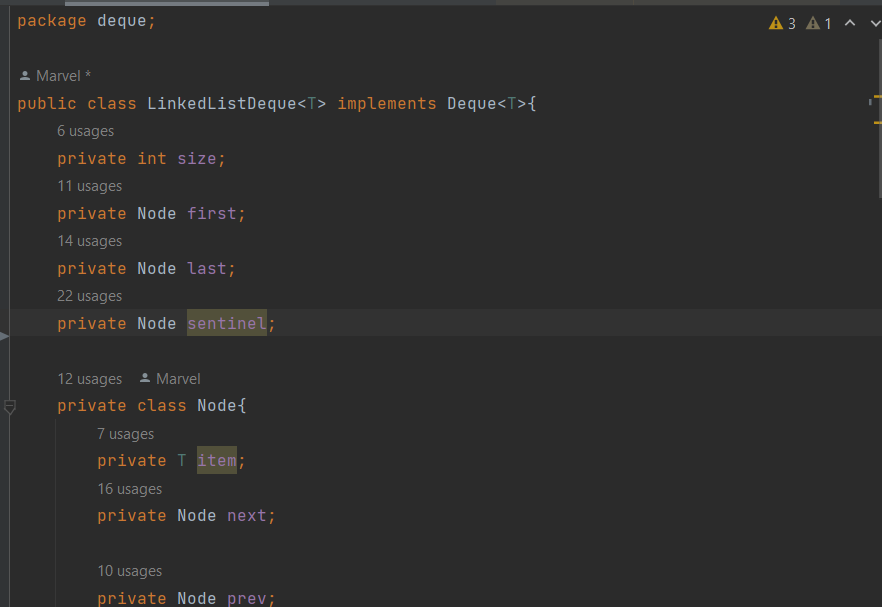Show the '16 usages' list for next
Image resolution: width=882 pixels, height=607 pixels.
coord(129,489)
